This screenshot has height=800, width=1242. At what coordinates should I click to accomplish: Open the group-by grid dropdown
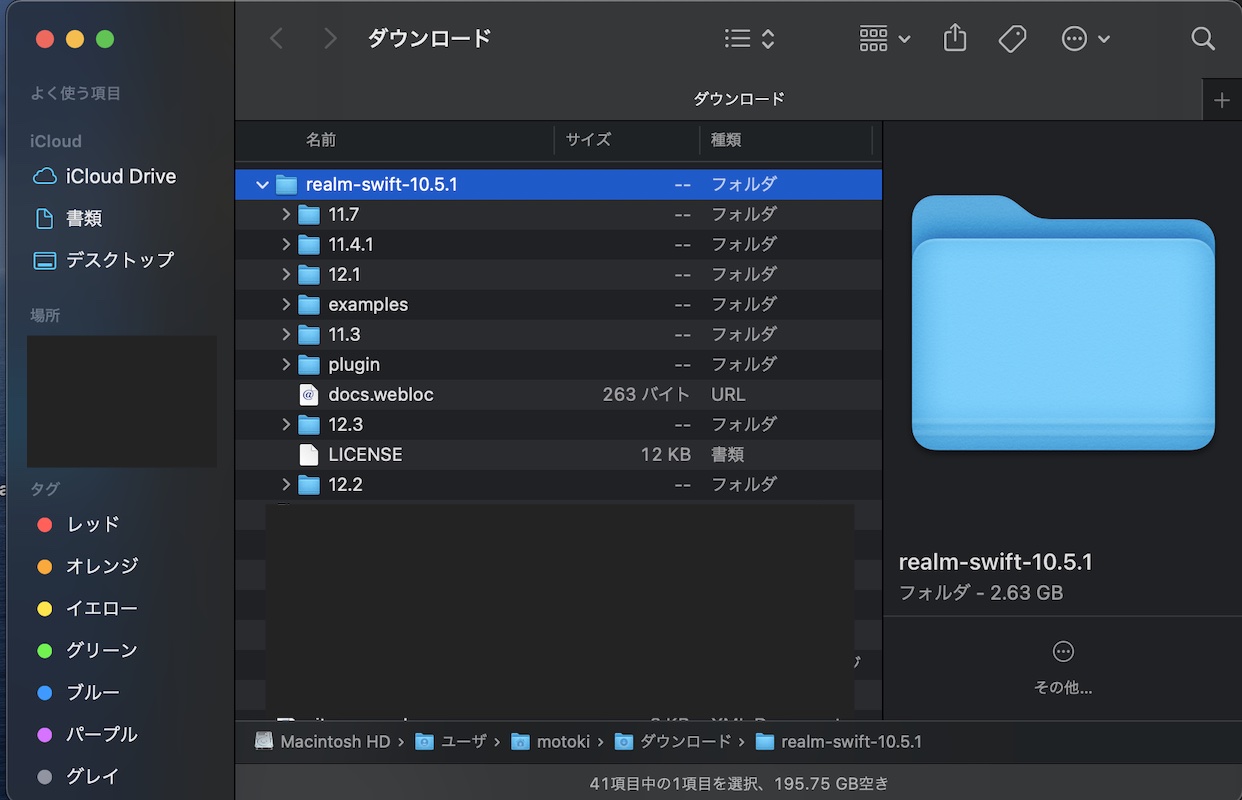(885, 39)
